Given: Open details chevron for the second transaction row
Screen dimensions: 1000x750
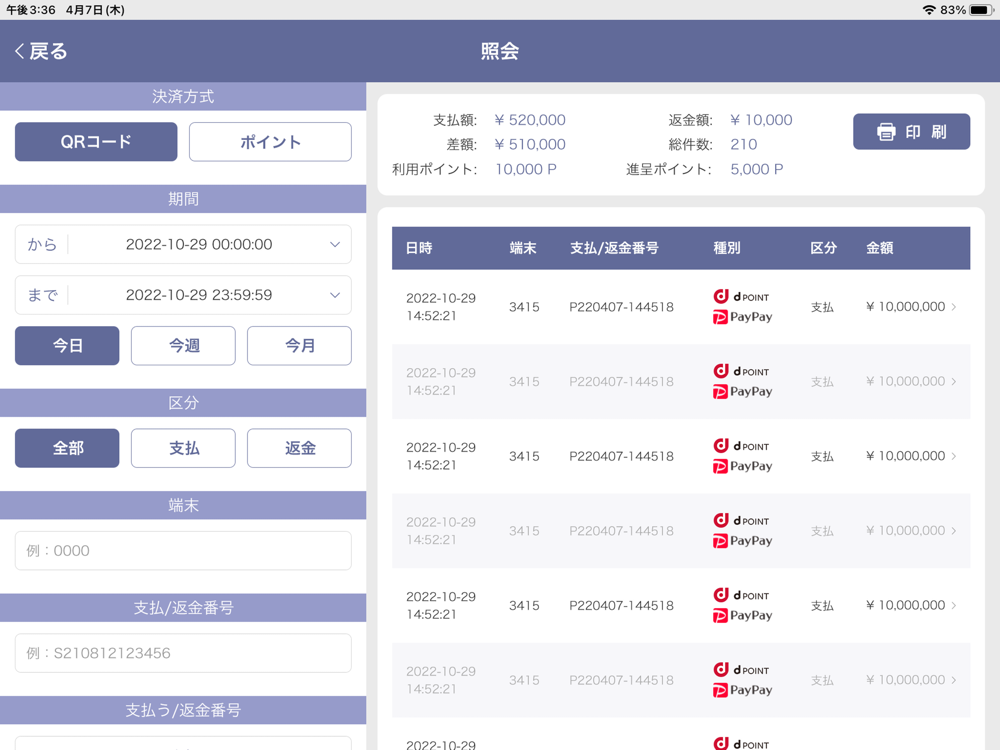Looking at the screenshot, I should 954,381.
